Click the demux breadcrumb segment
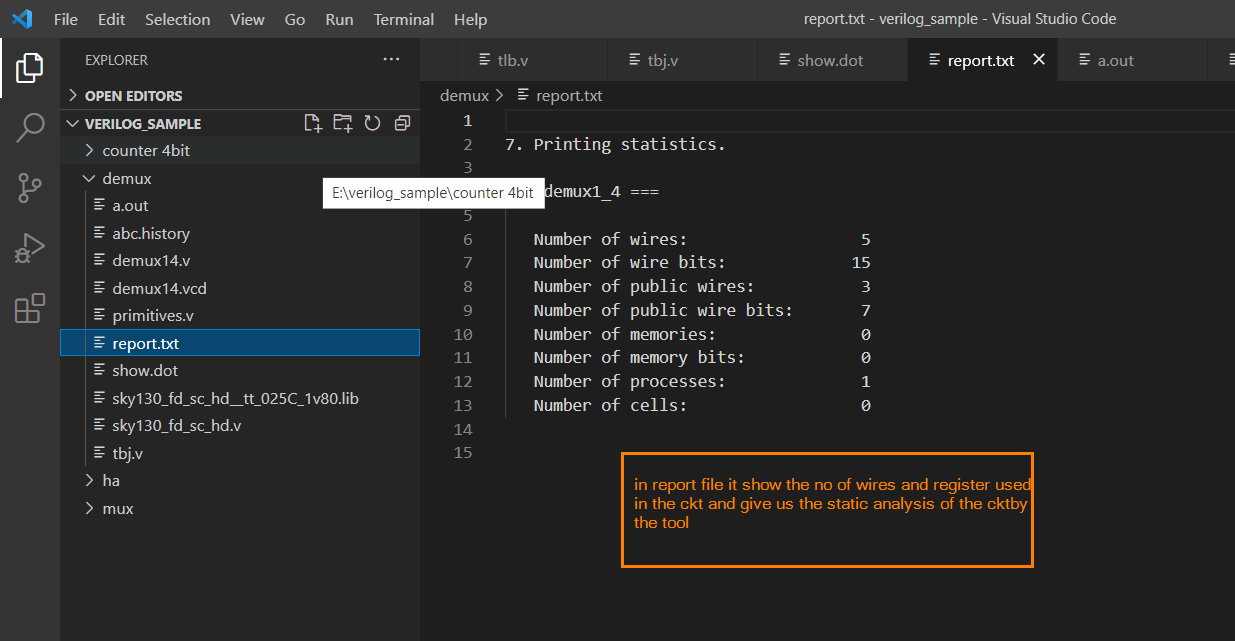The width and height of the screenshot is (1235, 641). tap(464, 96)
